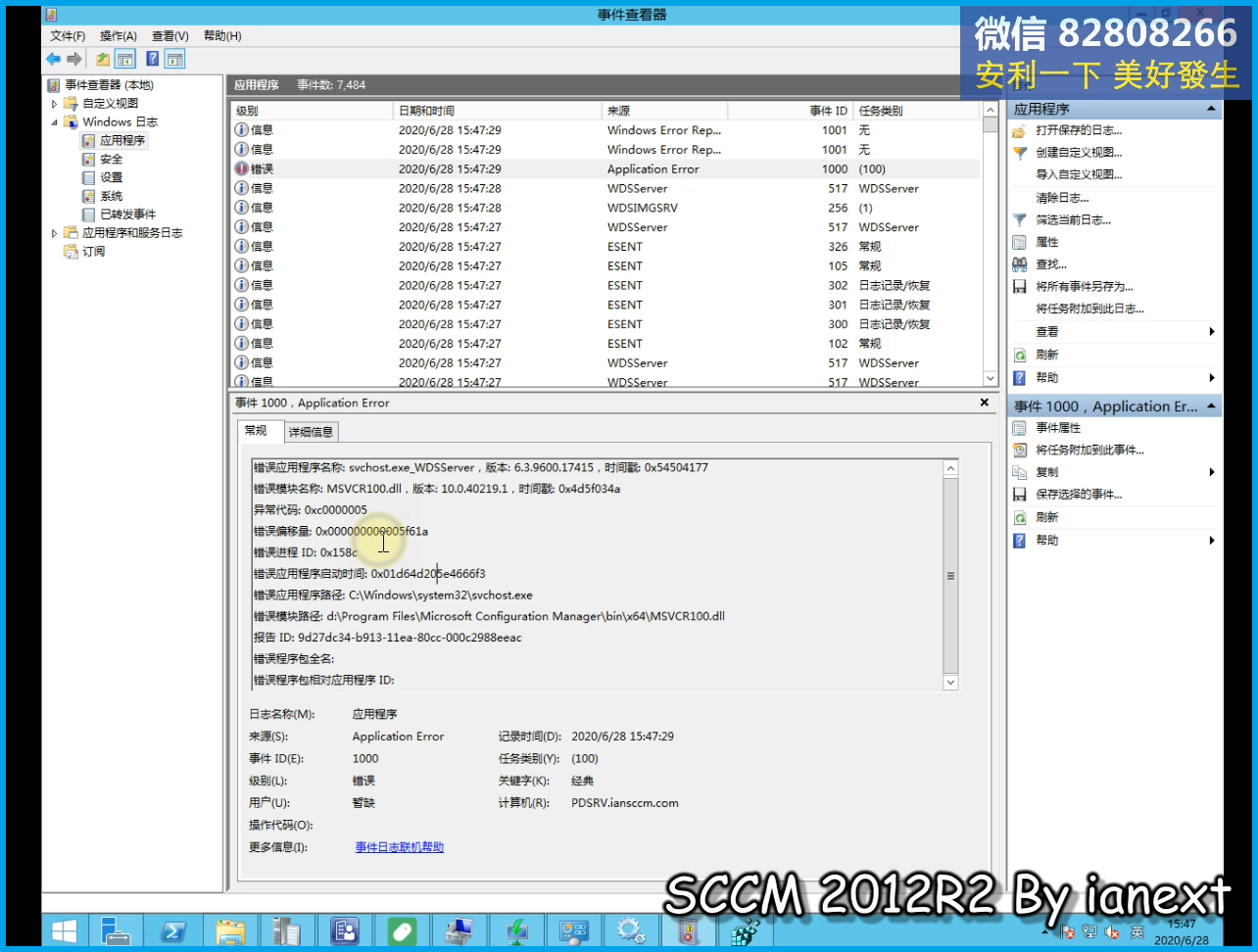This screenshot has height=952, width=1258.
Task: Open PowerShell from the taskbar
Action: coord(172,930)
